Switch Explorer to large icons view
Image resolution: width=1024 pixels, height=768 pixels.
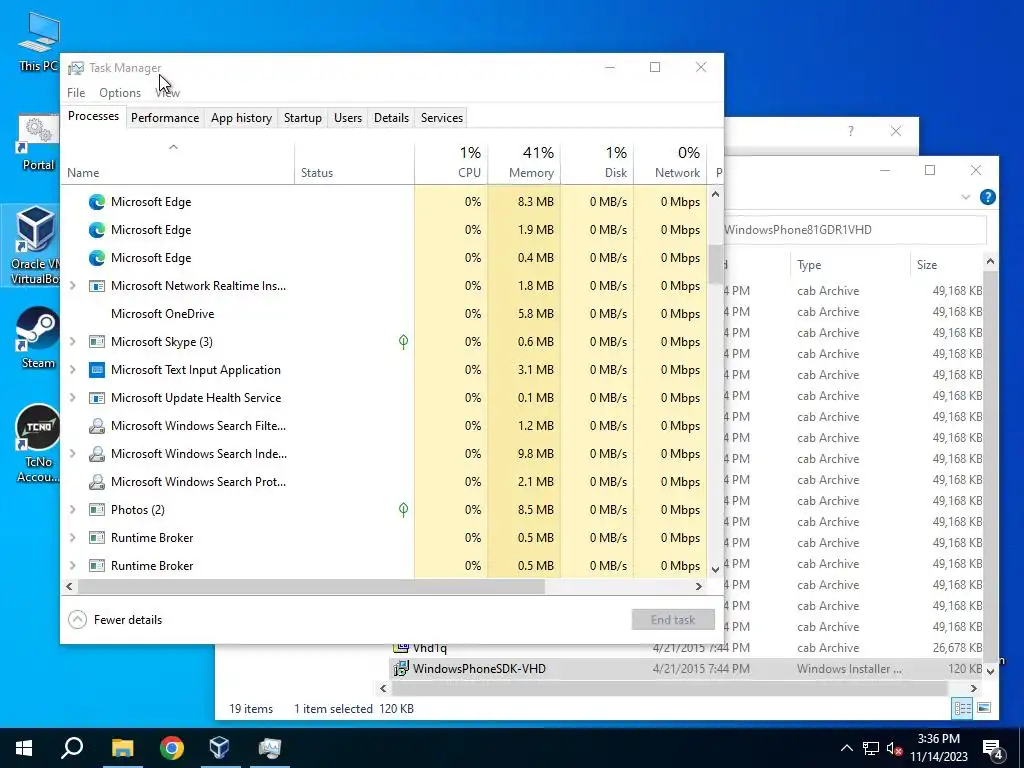click(984, 708)
